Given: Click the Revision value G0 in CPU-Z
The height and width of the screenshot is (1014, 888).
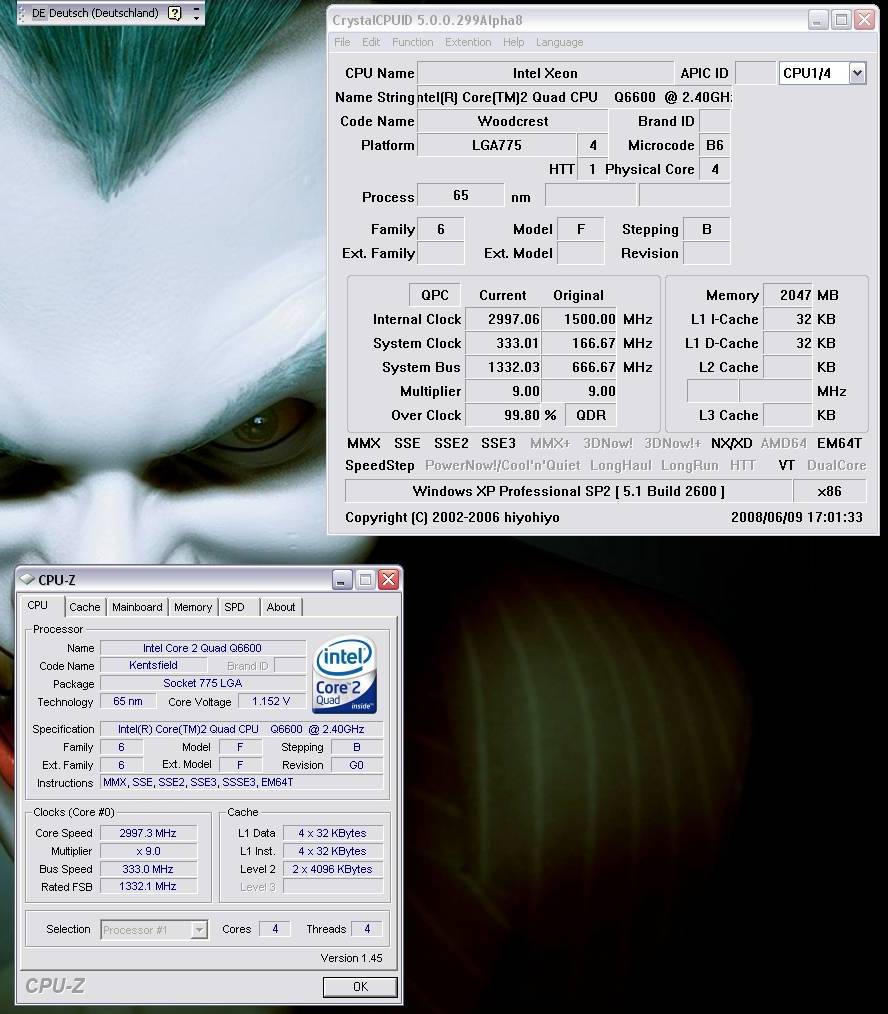Looking at the screenshot, I should 356,765.
